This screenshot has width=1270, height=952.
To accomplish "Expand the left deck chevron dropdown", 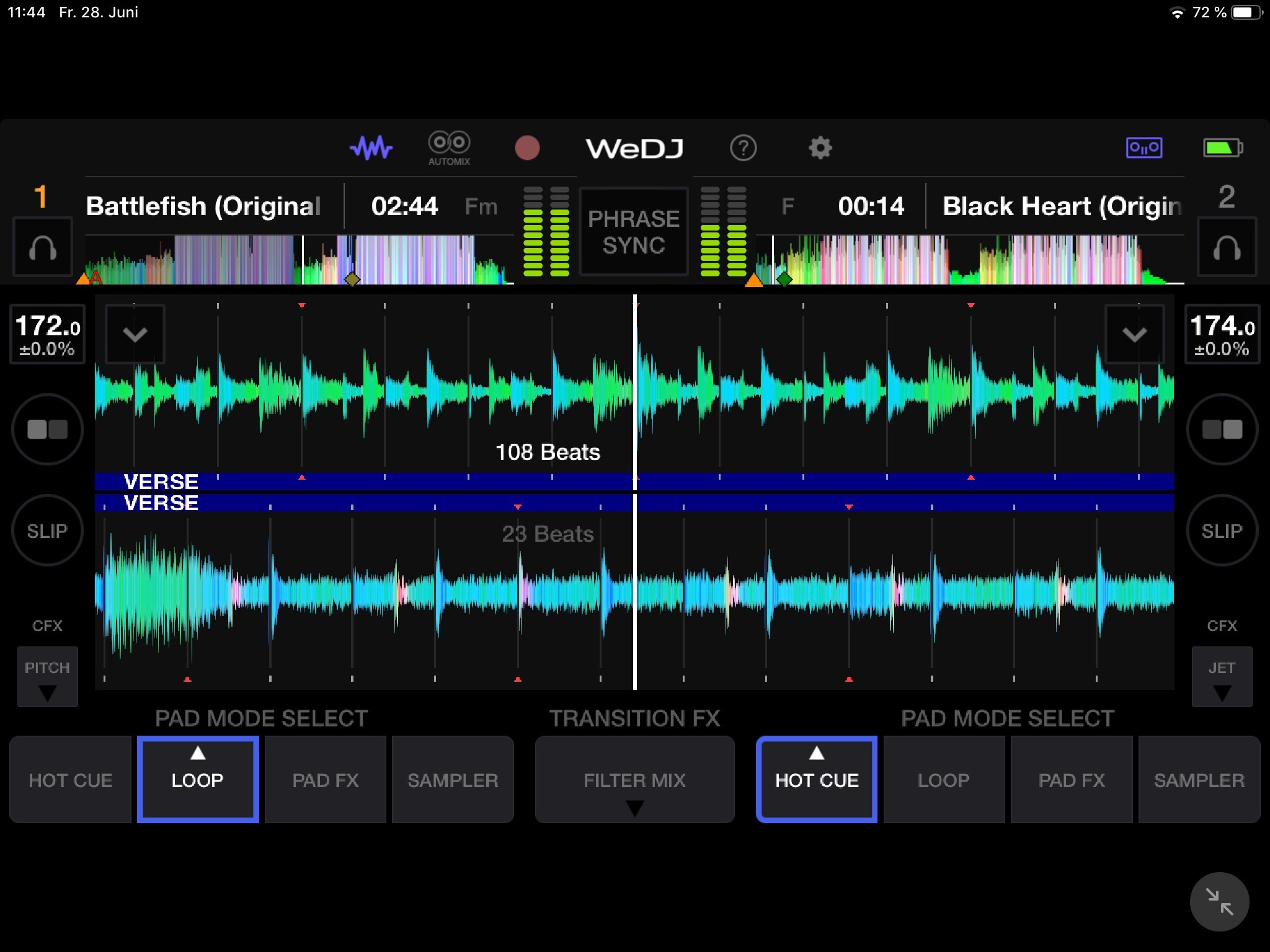I will coord(135,334).
